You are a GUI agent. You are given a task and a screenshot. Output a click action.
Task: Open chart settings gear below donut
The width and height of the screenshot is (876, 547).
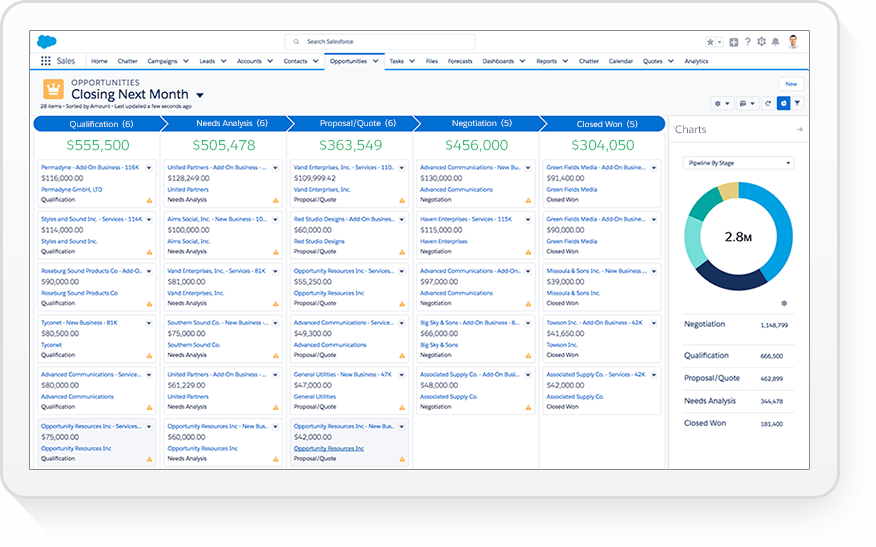click(x=784, y=303)
